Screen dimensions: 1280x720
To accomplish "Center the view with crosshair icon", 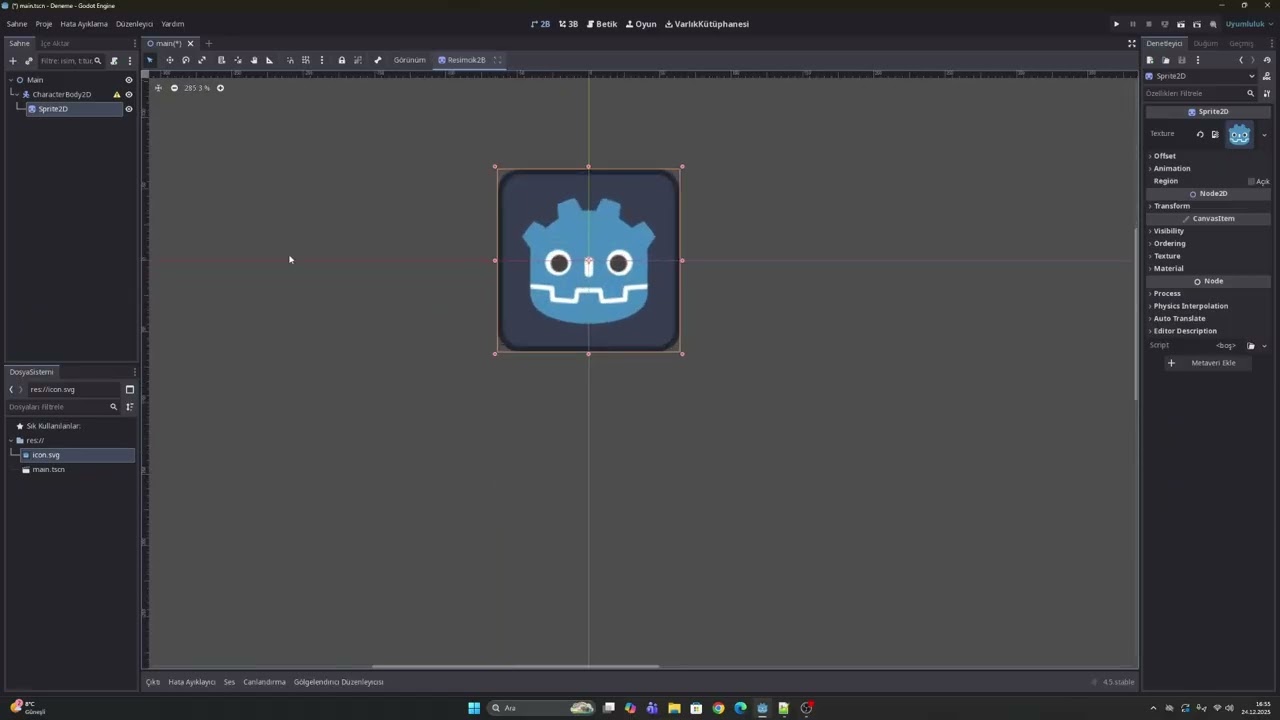I will coord(157,88).
